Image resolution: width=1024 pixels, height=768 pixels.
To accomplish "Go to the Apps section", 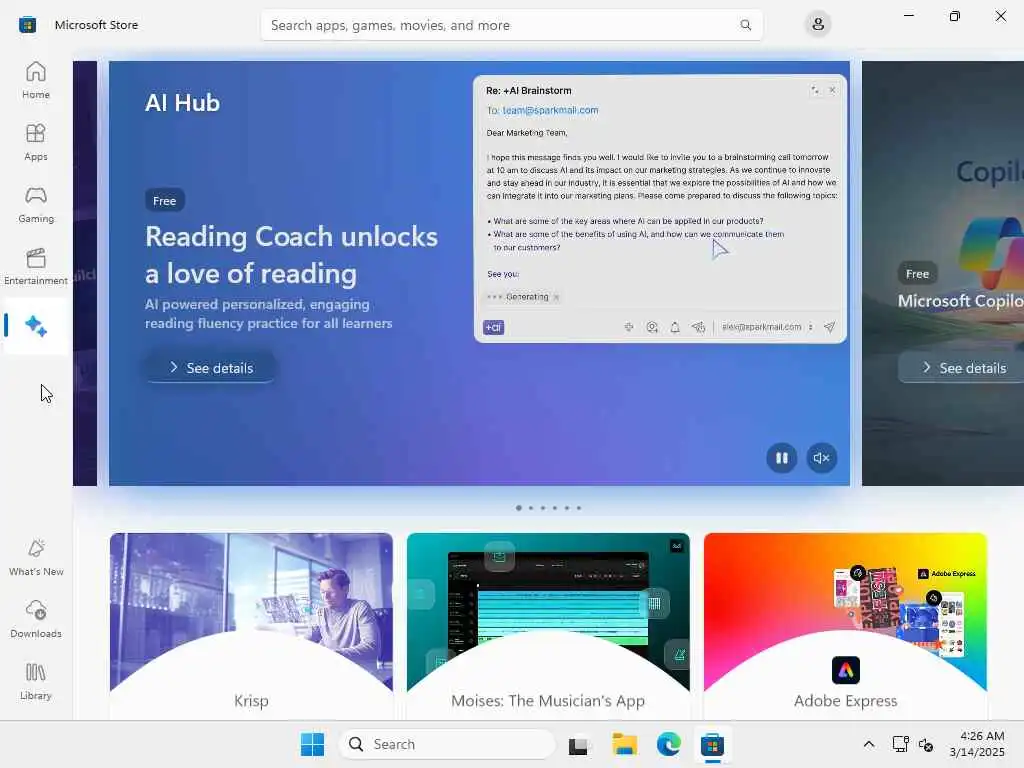I will point(36,142).
